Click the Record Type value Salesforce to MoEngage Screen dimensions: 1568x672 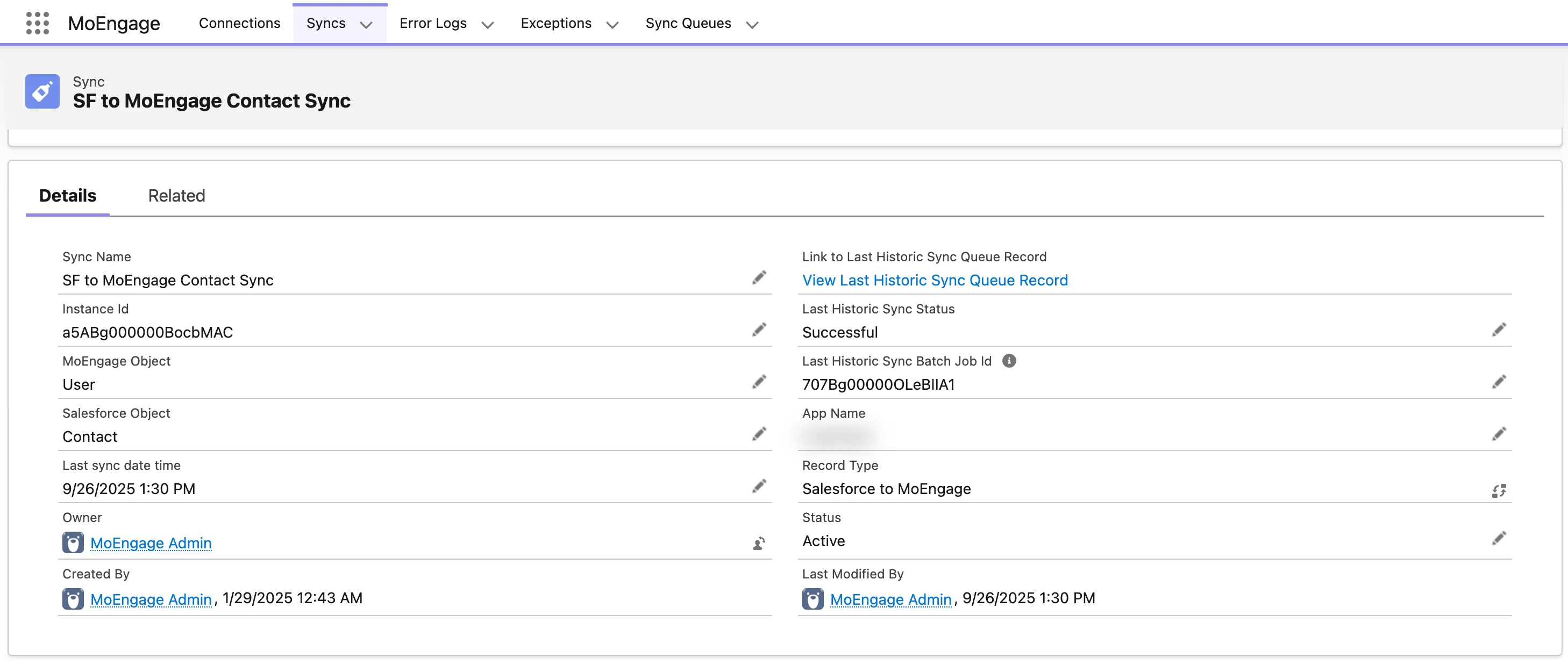(x=886, y=489)
